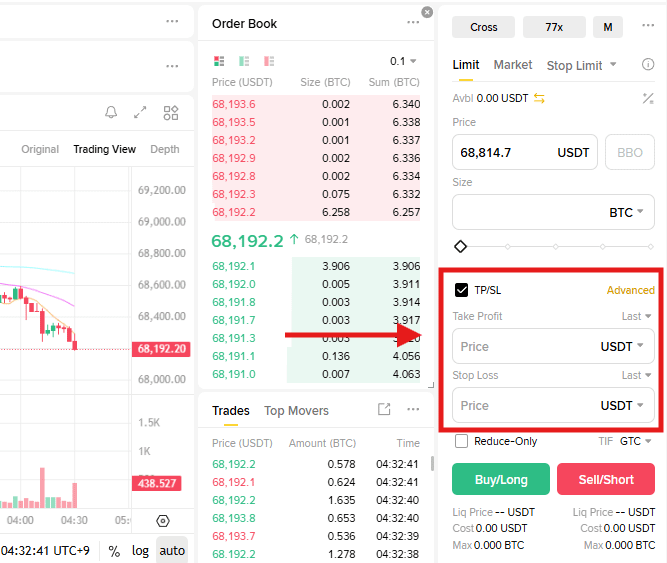Open the BTC size unit dropdown
The width and height of the screenshot is (667, 563).
coord(626,212)
